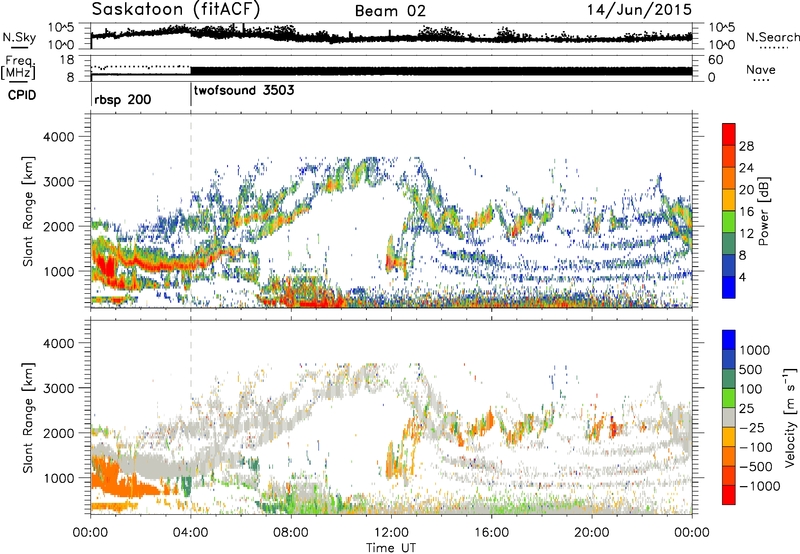This screenshot has width=800, height=554.
Task: Click the 'CPID' row label
Action: click(x=22, y=95)
